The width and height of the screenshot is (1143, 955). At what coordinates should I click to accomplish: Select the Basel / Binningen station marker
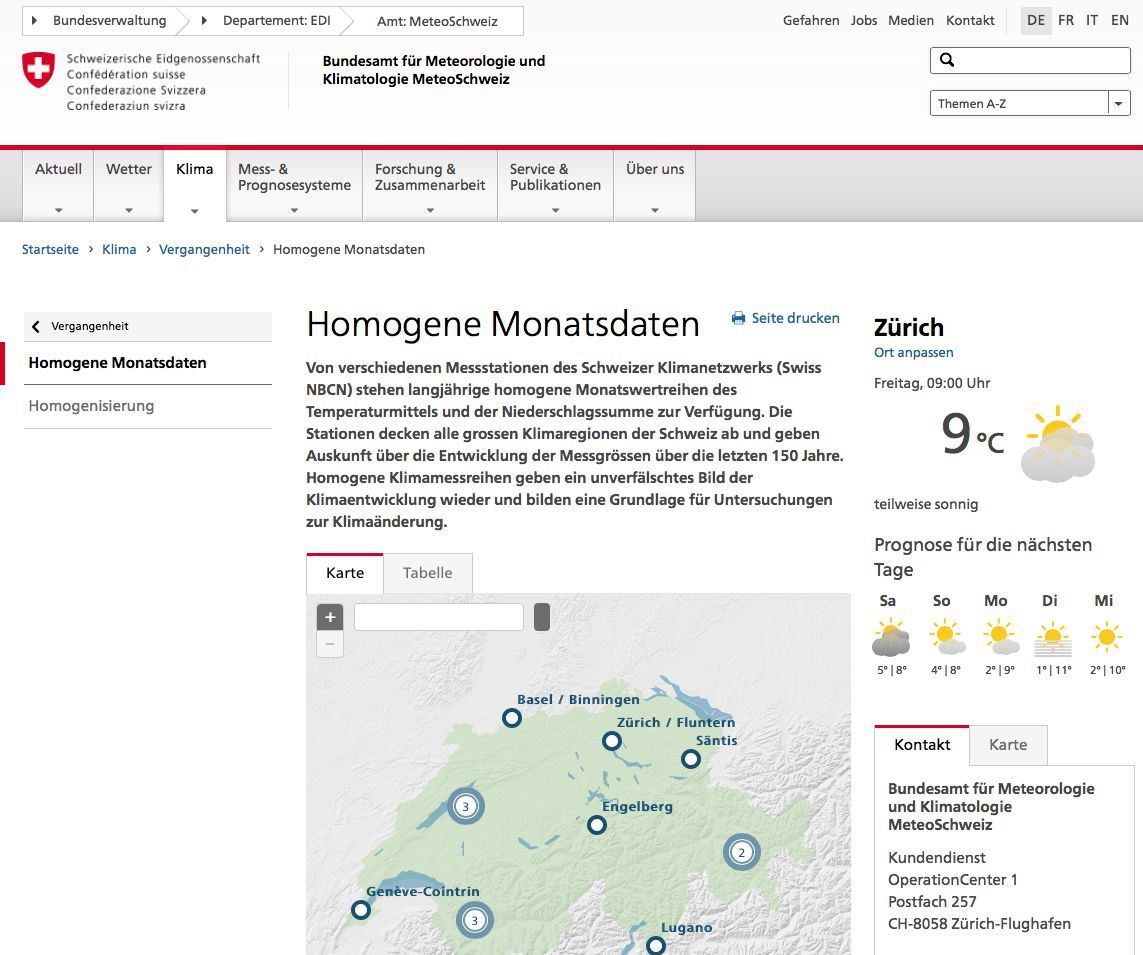click(x=511, y=718)
